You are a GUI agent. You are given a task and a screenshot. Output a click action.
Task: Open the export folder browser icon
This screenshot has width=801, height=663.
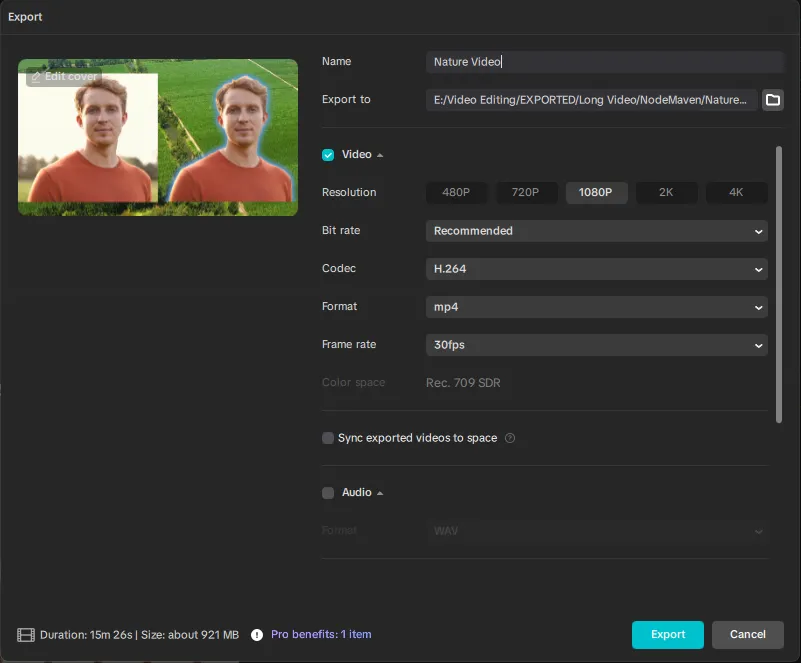coord(772,100)
